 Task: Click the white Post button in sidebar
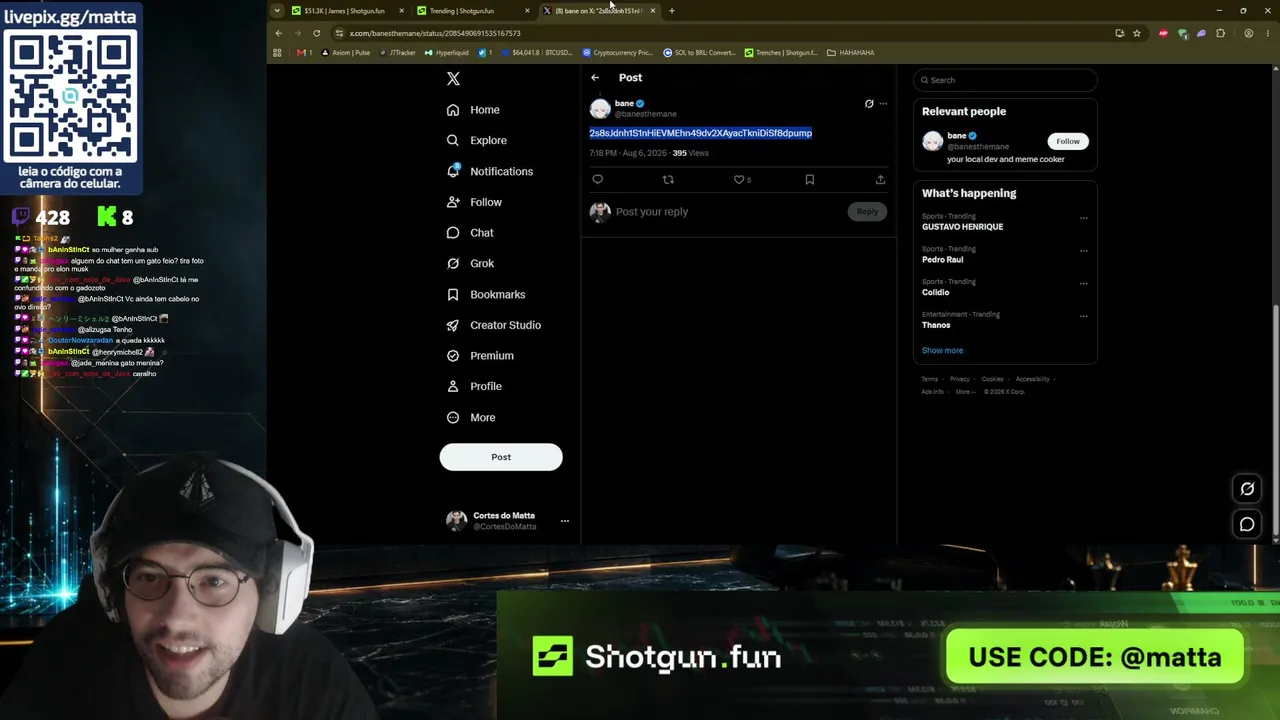tap(501, 457)
